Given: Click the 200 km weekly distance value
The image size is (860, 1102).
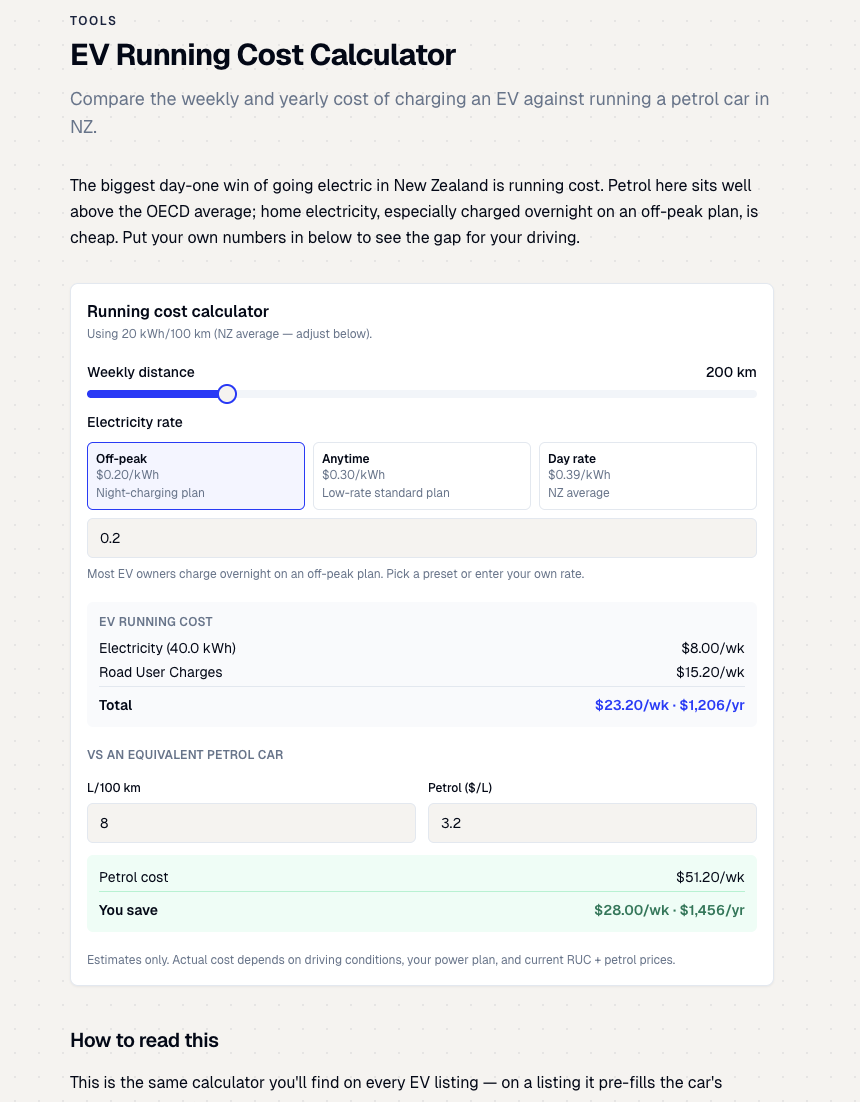Looking at the screenshot, I should pyautogui.click(x=731, y=372).
